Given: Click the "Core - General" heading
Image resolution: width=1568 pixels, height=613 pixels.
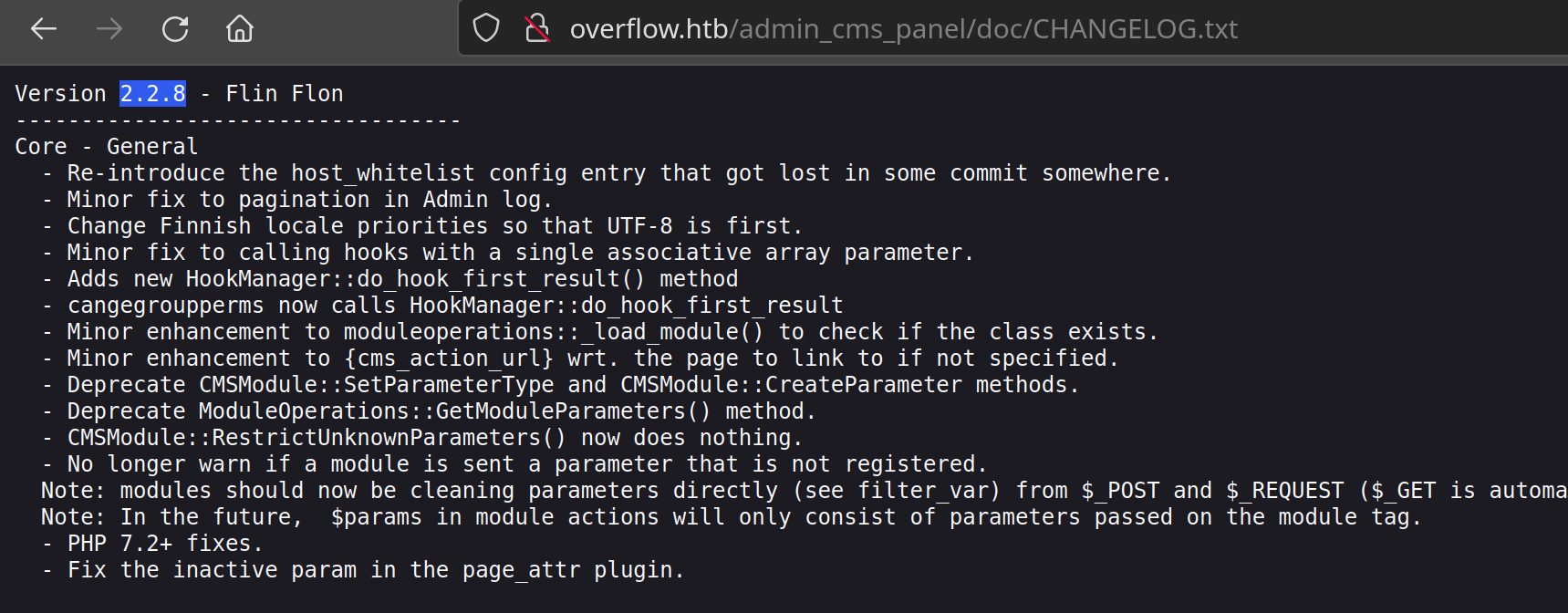Looking at the screenshot, I should click(107, 147).
